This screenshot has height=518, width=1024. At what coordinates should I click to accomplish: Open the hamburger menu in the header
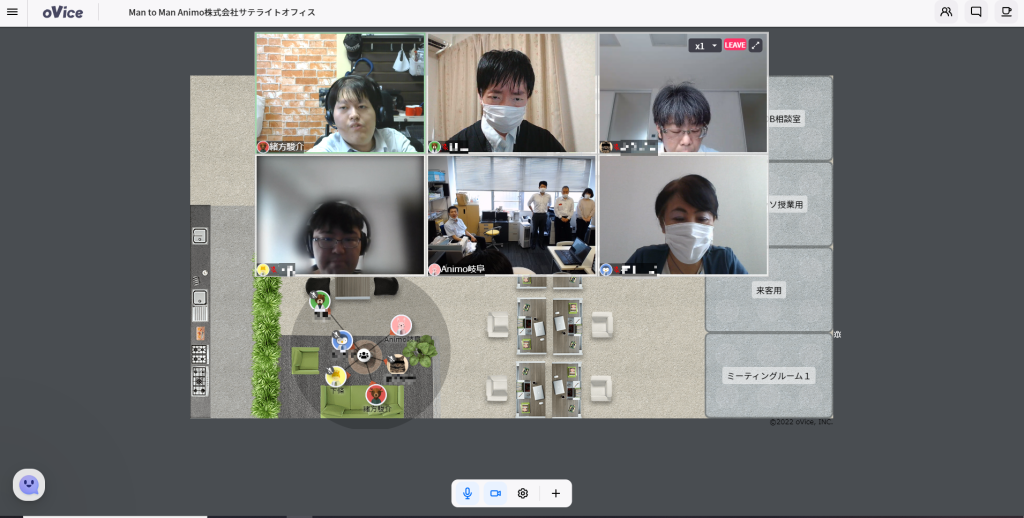(12, 12)
